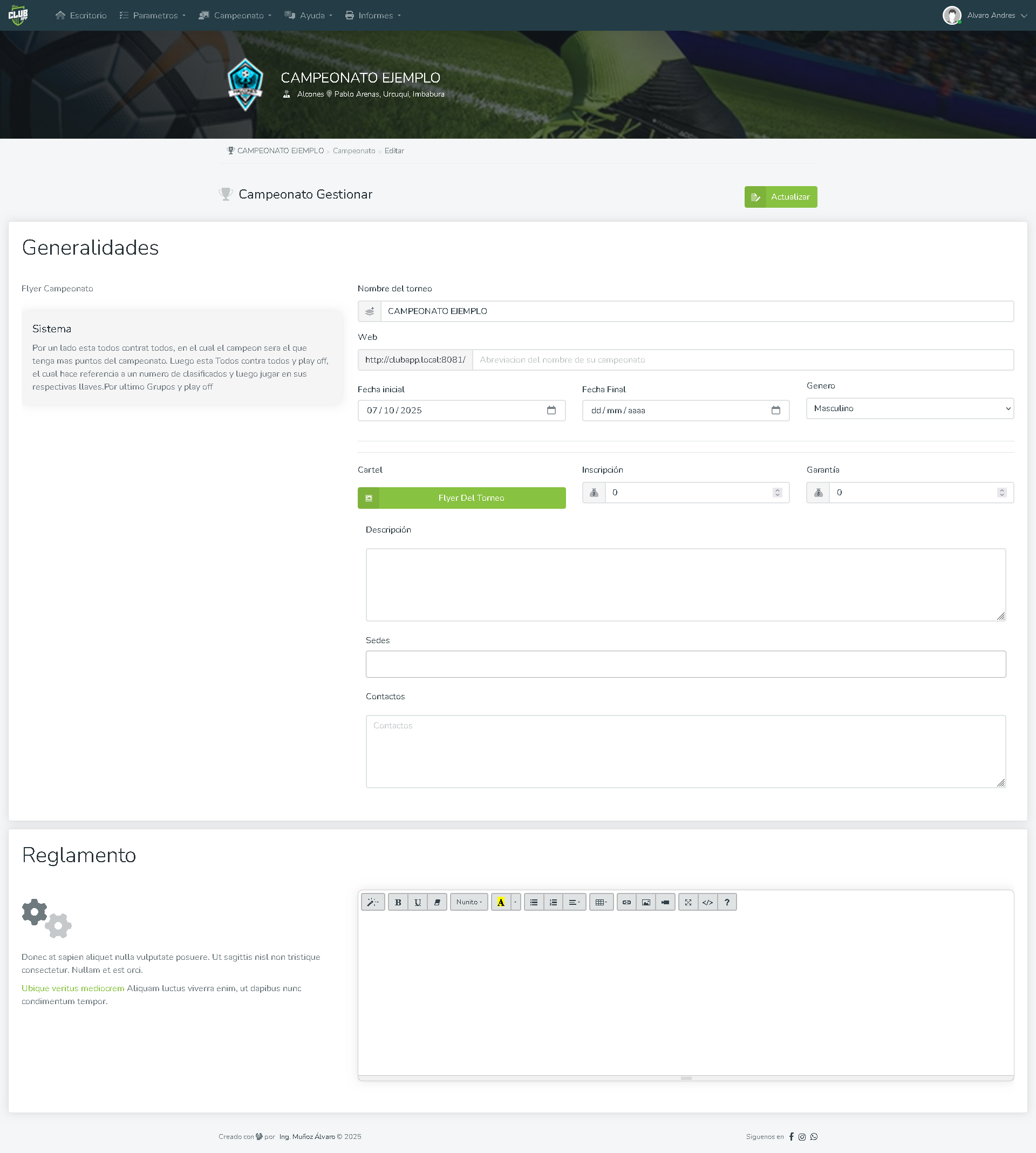Click the Nombre del torneo field icon

pyautogui.click(x=370, y=311)
